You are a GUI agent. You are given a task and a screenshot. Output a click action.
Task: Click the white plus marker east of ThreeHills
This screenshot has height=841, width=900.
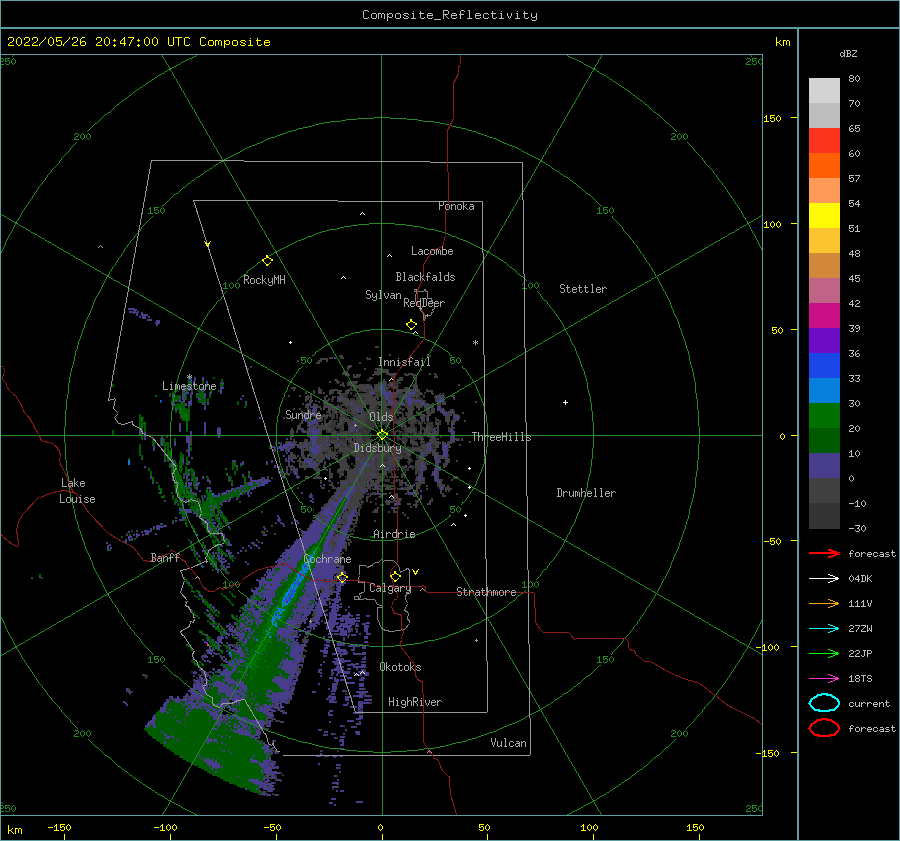pyautogui.click(x=565, y=402)
